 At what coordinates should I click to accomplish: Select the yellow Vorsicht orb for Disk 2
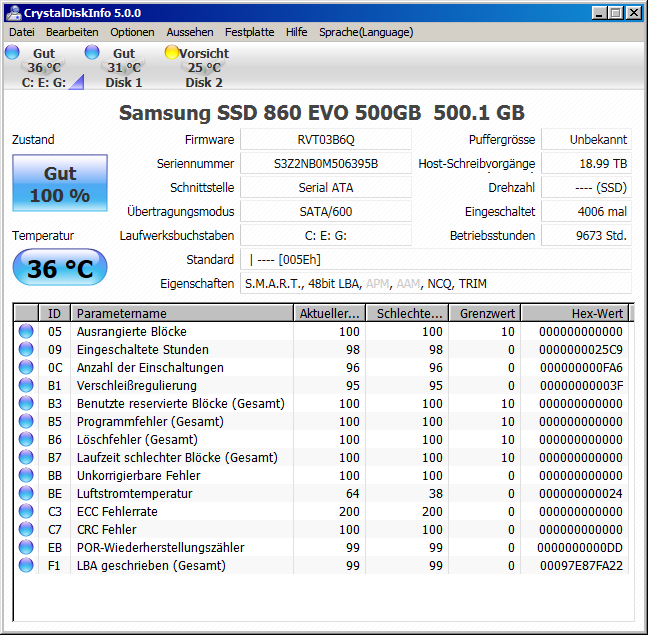coord(172,52)
